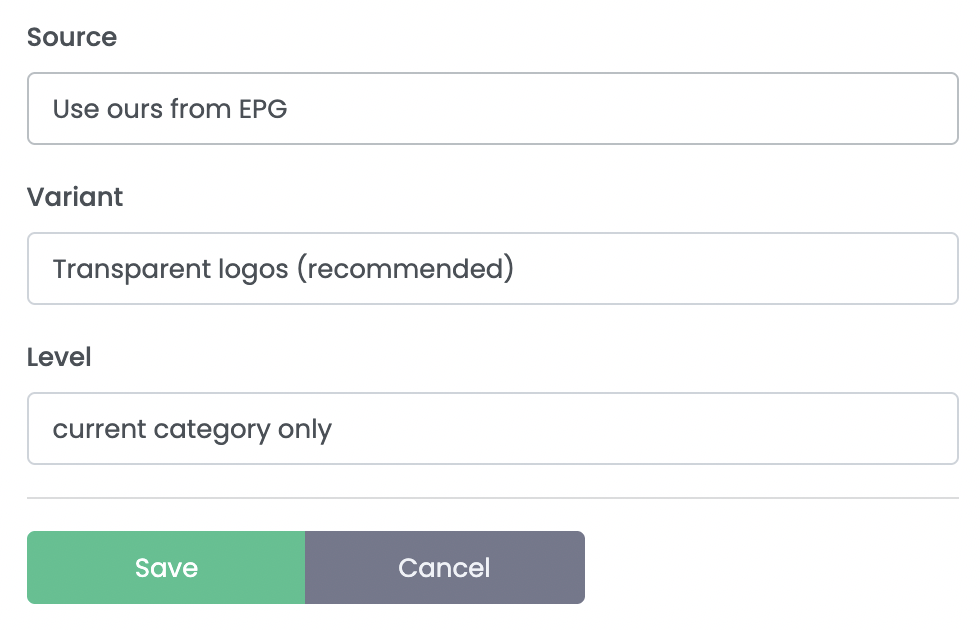Click the word 'Cancel' on gray button

pyautogui.click(x=444, y=568)
